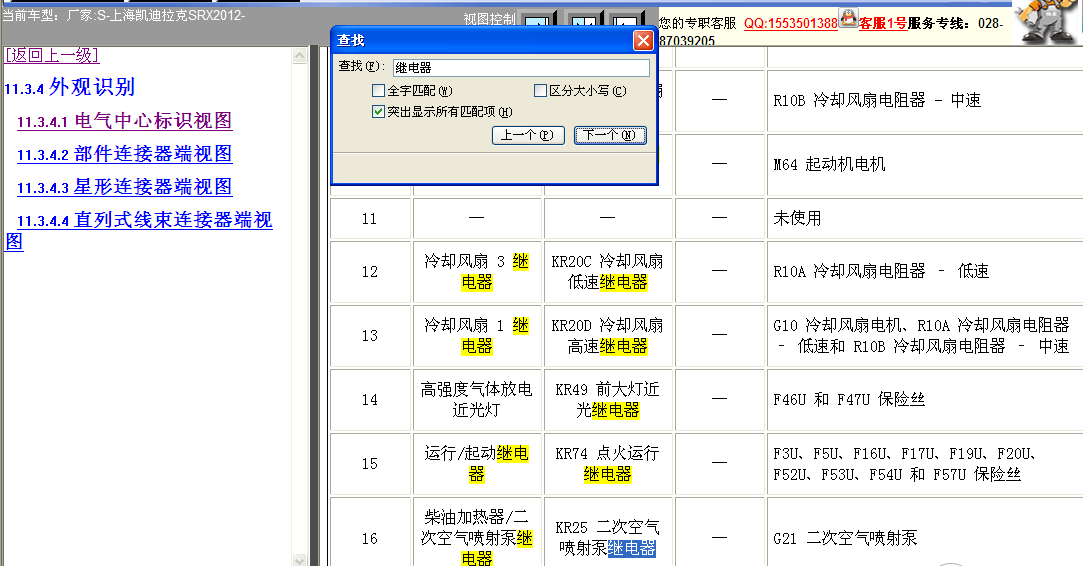Click row number 11 cell
This screenshot has width=1083, height=566.
click(370, 218)
